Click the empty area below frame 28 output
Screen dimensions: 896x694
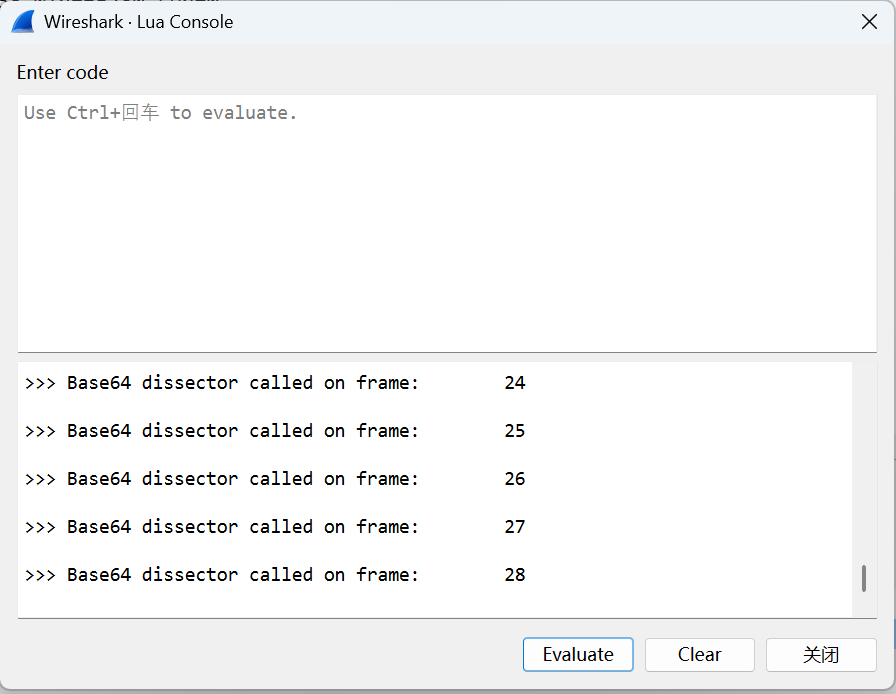click(434, 603)
